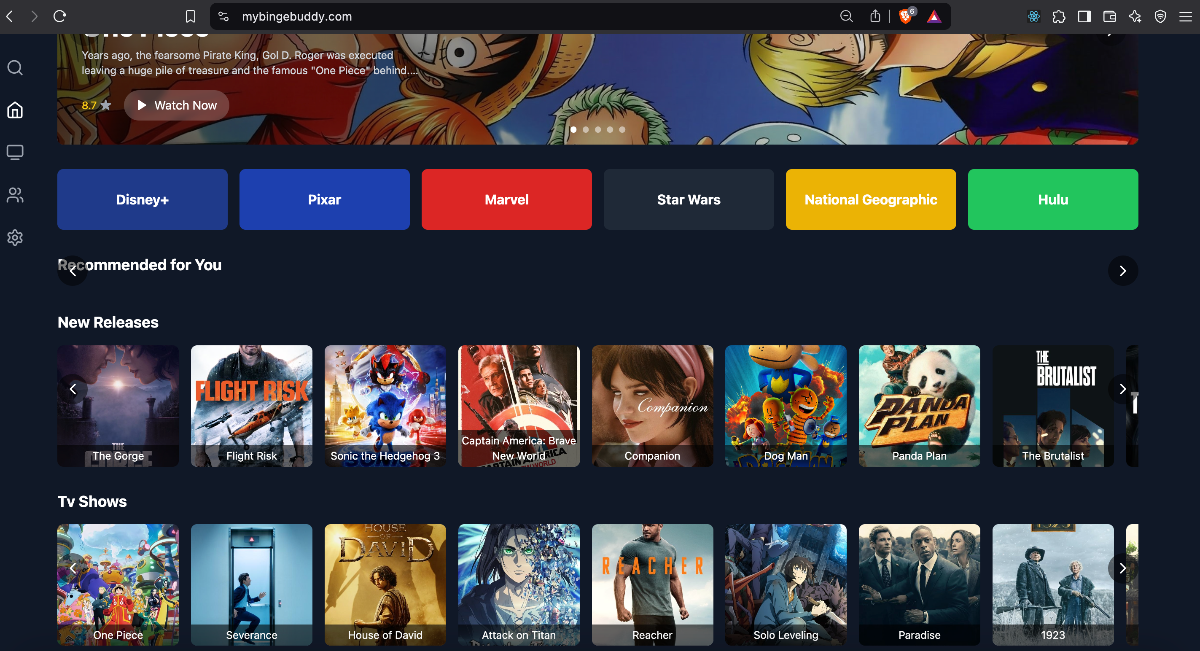Click the 8.7 star rating
Screen dimensions: 1200x651
point(96,105)
